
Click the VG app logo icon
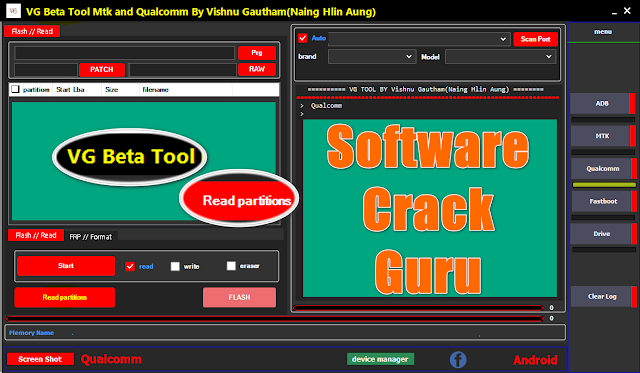pyautogui.click(x=13, y=11)
